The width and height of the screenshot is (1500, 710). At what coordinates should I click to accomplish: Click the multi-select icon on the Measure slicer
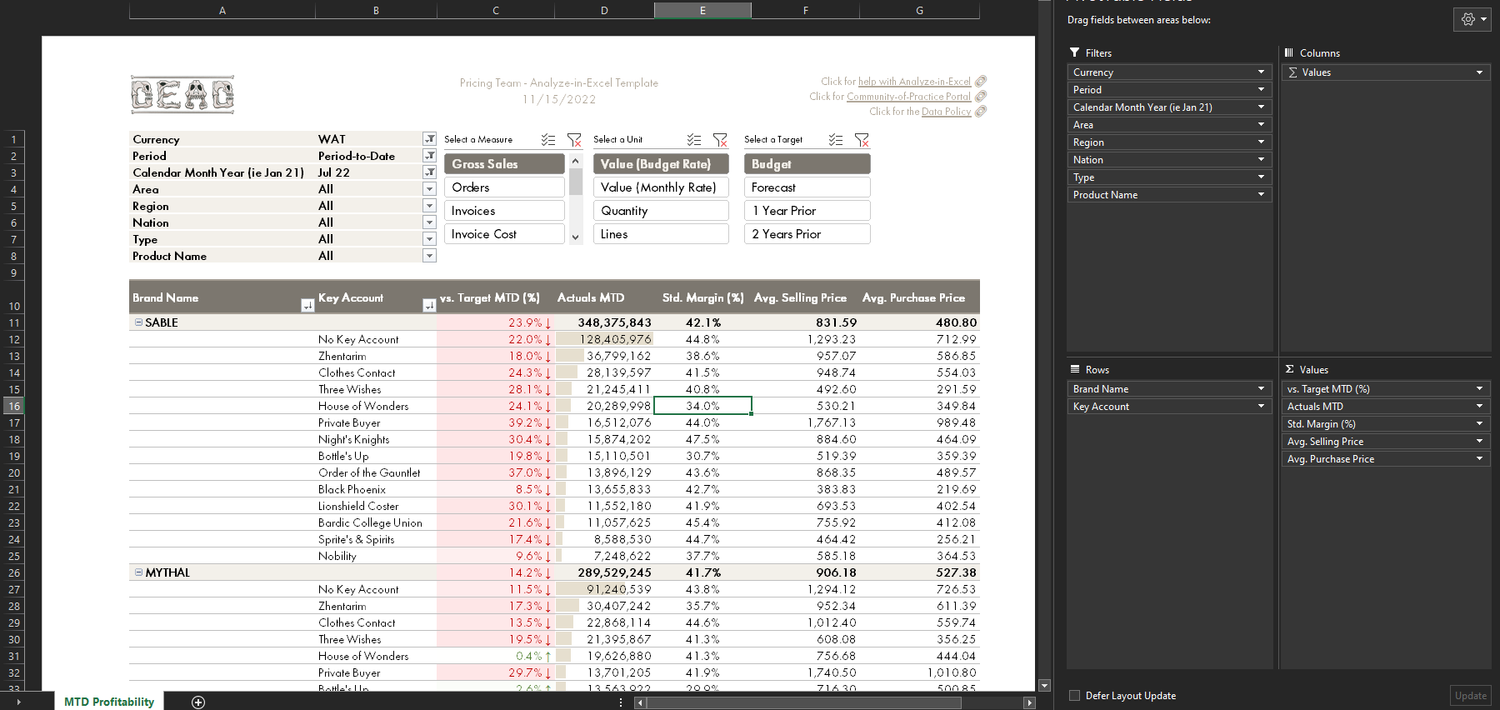(x=546, y=140)
